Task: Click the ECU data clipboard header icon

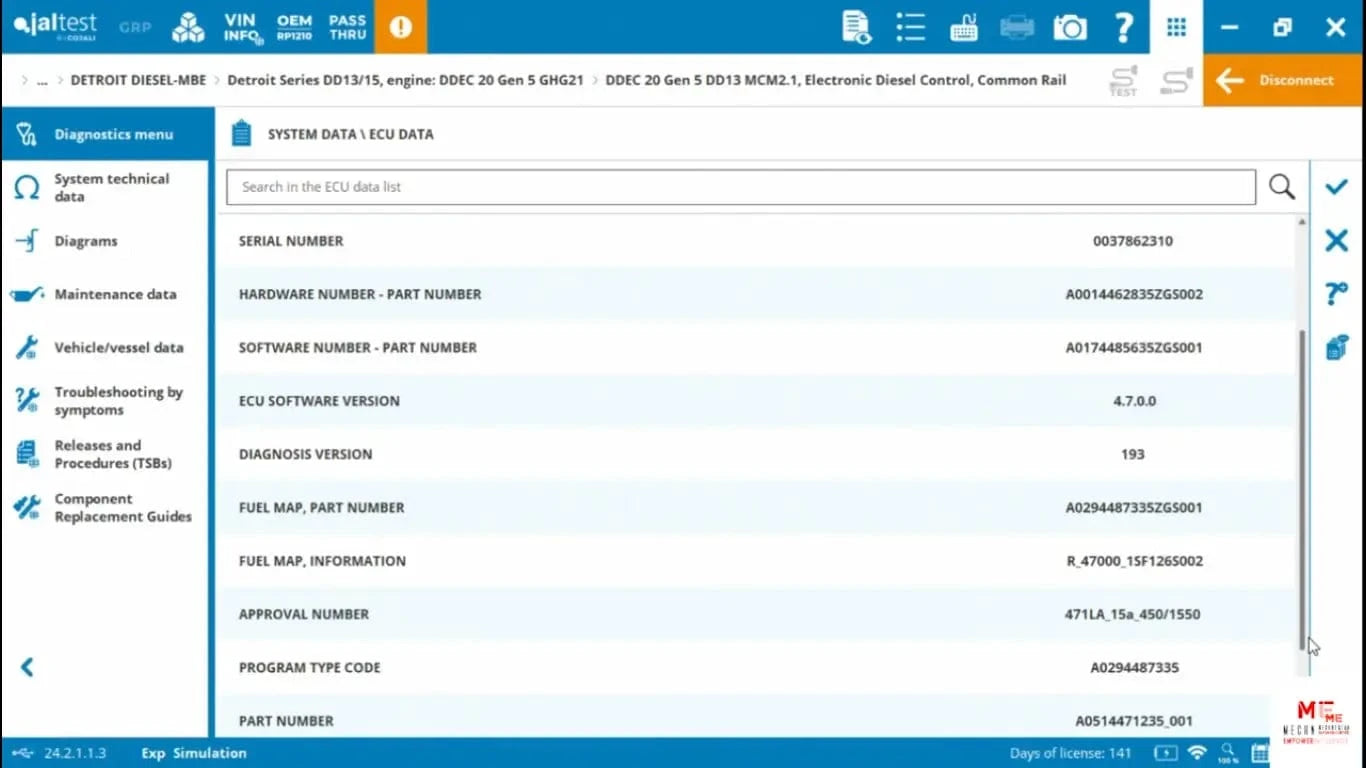Action: click(x=241, y=133)
